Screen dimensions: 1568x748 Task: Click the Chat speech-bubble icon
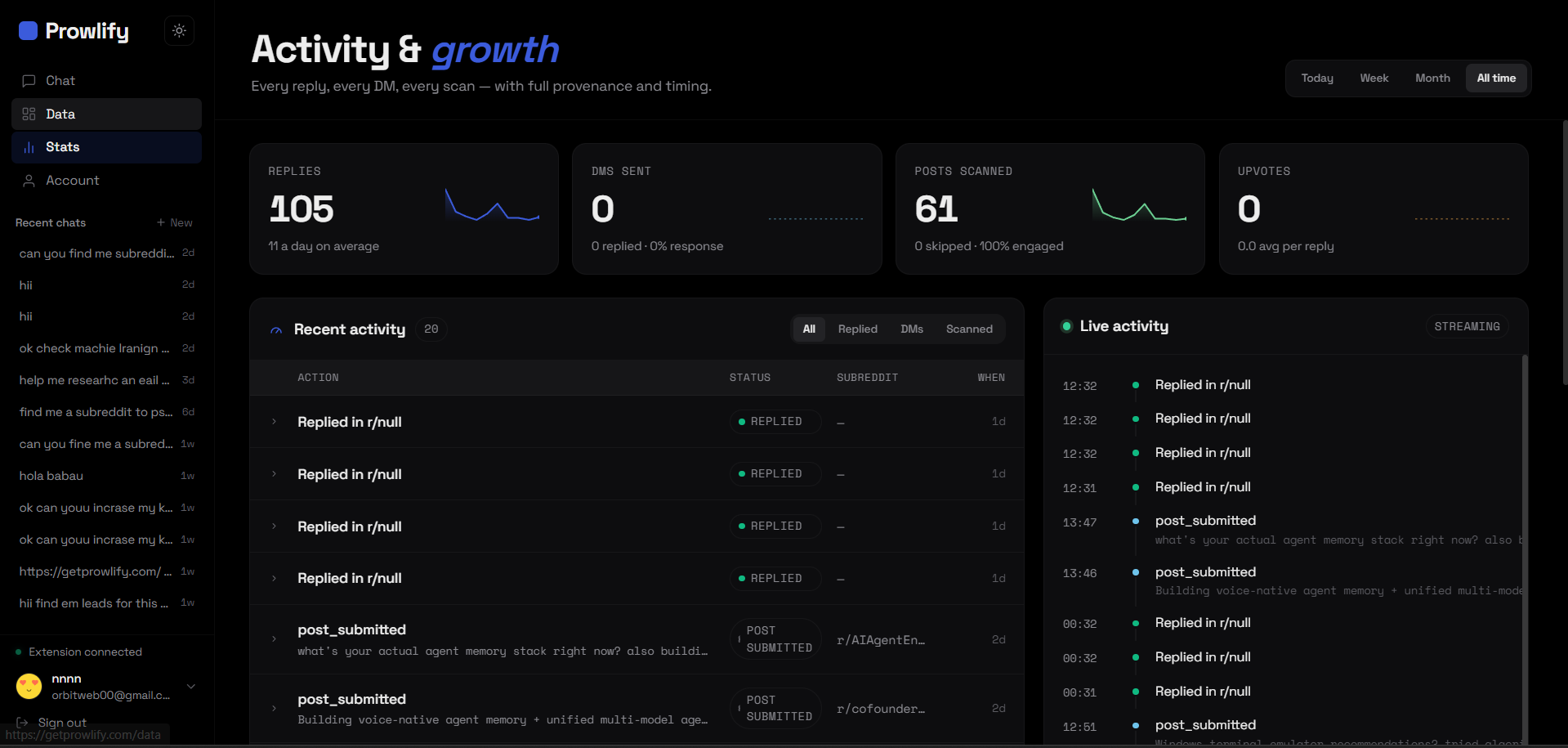coord(29,81)
